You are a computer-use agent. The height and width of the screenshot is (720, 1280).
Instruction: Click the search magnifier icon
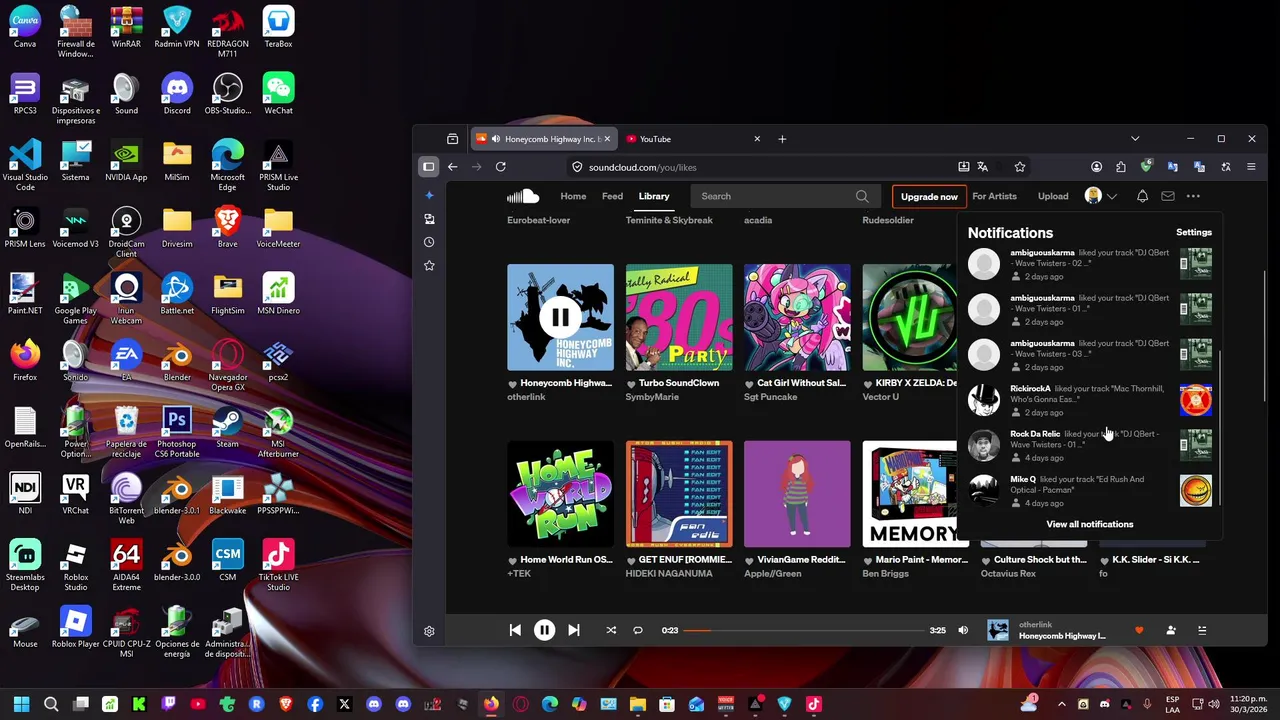[x=862, y=196]
